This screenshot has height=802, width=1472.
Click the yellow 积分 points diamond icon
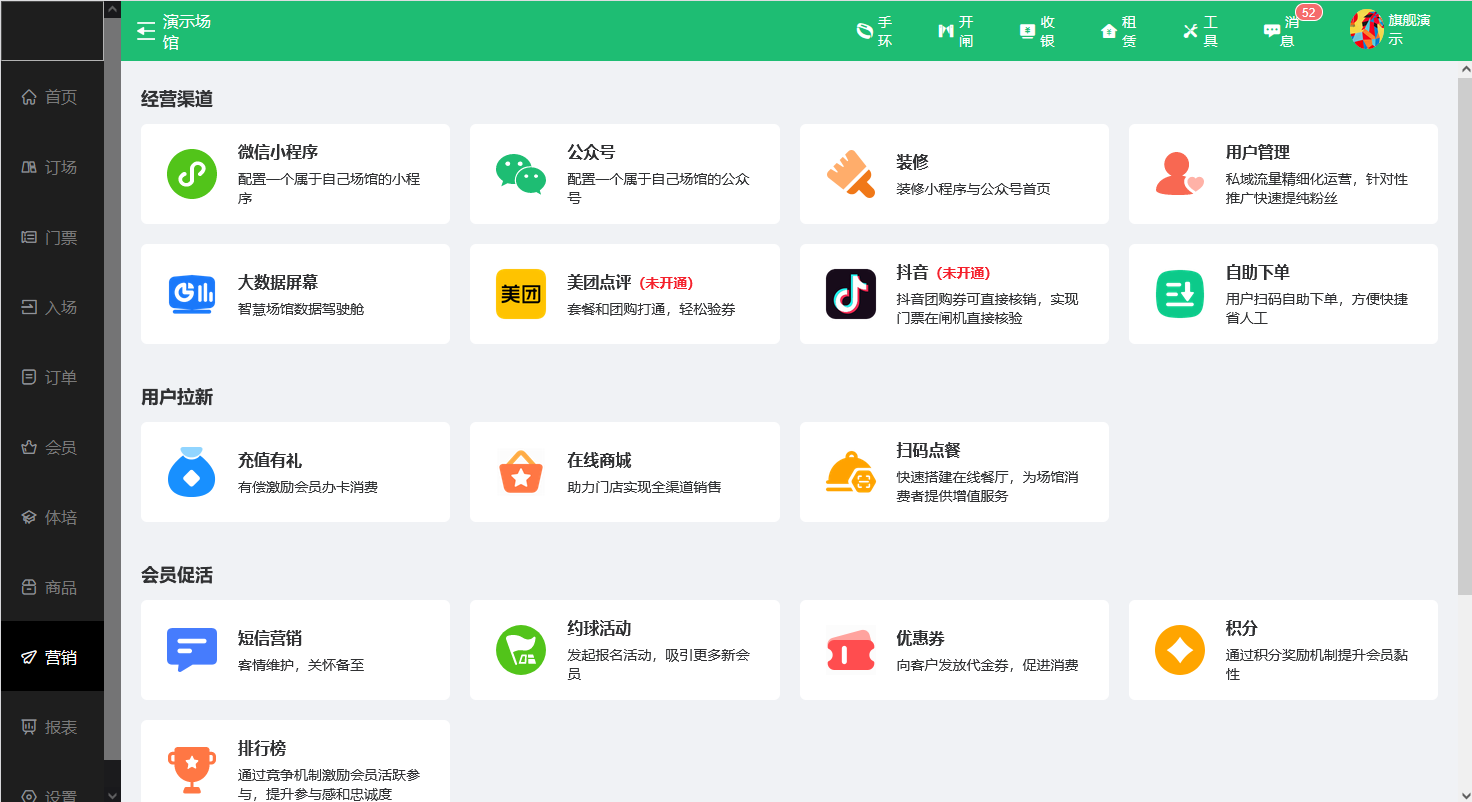(x=1179, y=649)
